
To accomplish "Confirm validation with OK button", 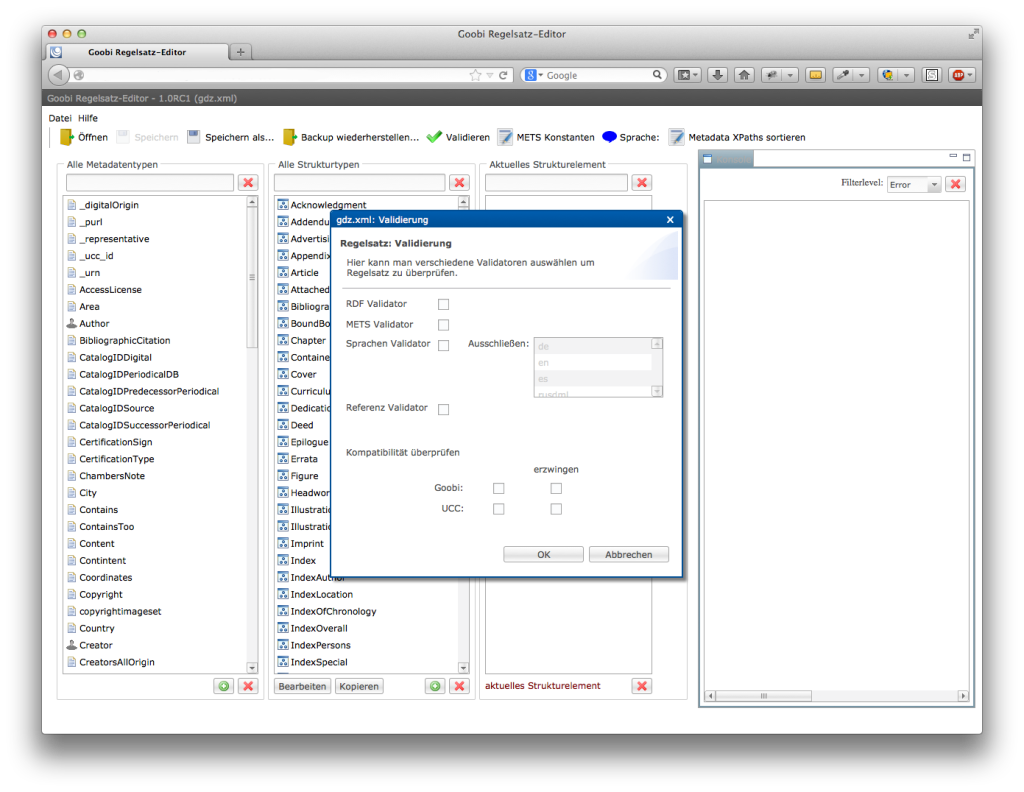I will [543, 554].
